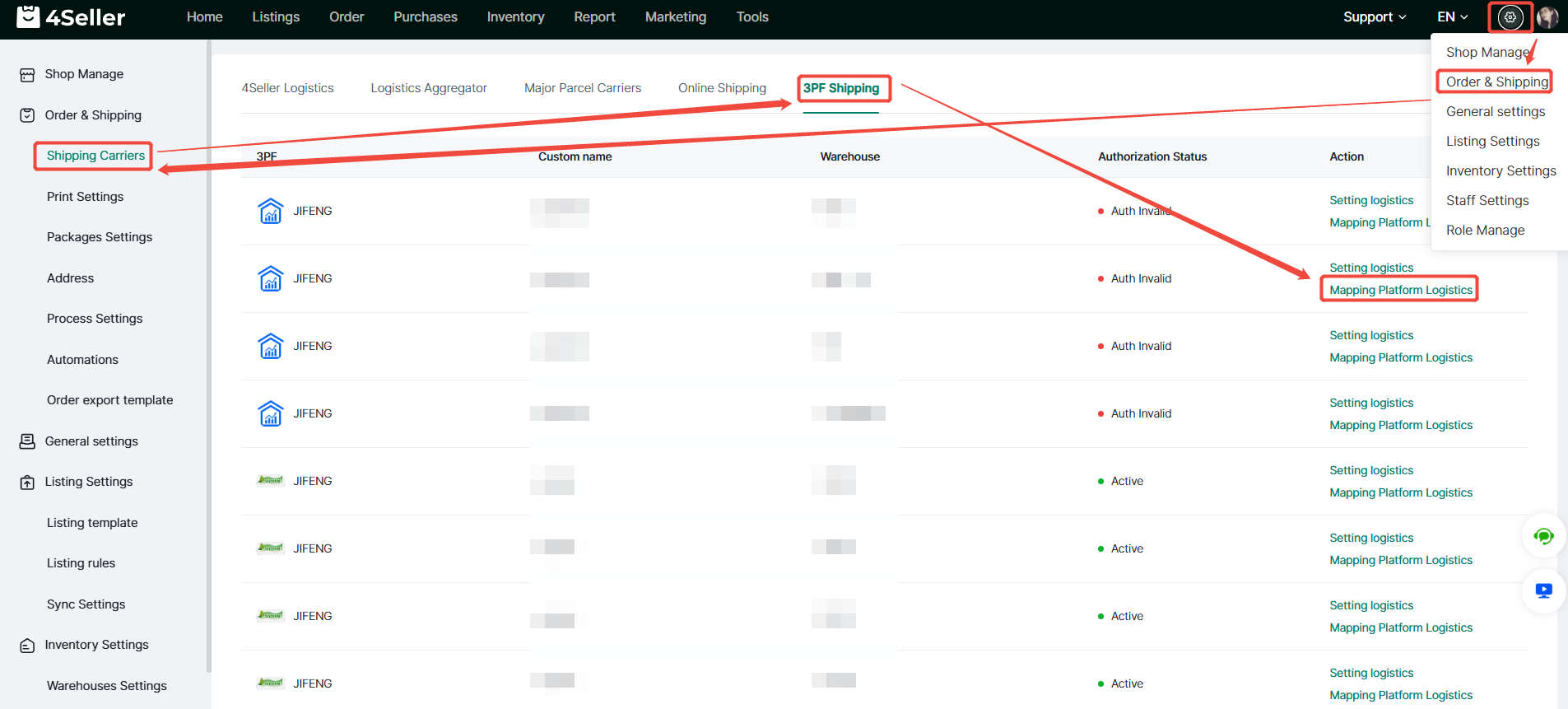Choose Shop Manage from settings dropdown menu
The width and height of the screenshot is (1568, 709).
(x=1488, y=52)
